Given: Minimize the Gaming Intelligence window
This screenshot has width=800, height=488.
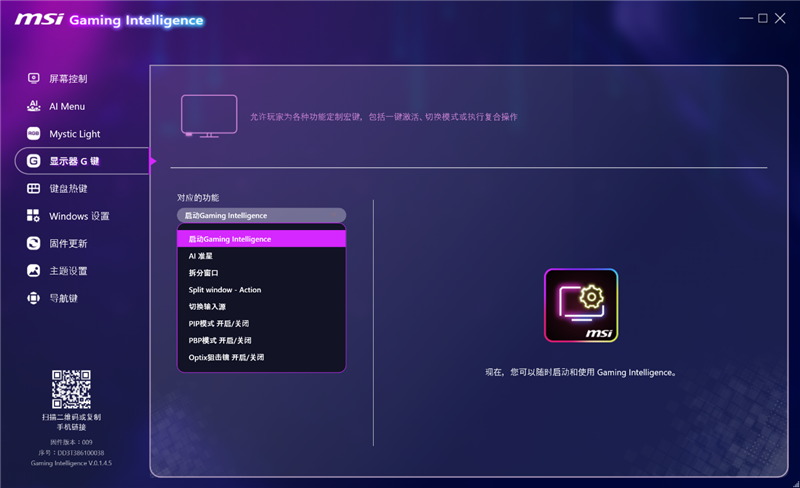Looking at the screenshot, I should pos(746,18).
